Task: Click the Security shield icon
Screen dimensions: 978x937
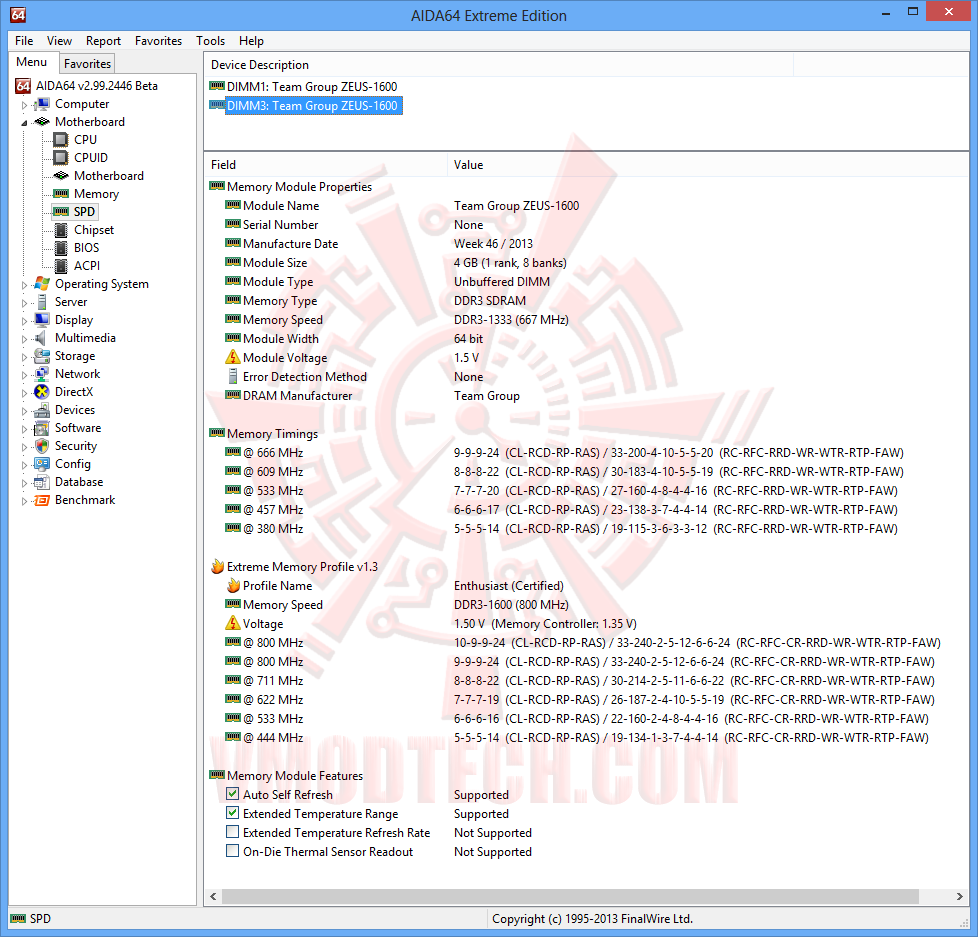Action: pos(42,446)
